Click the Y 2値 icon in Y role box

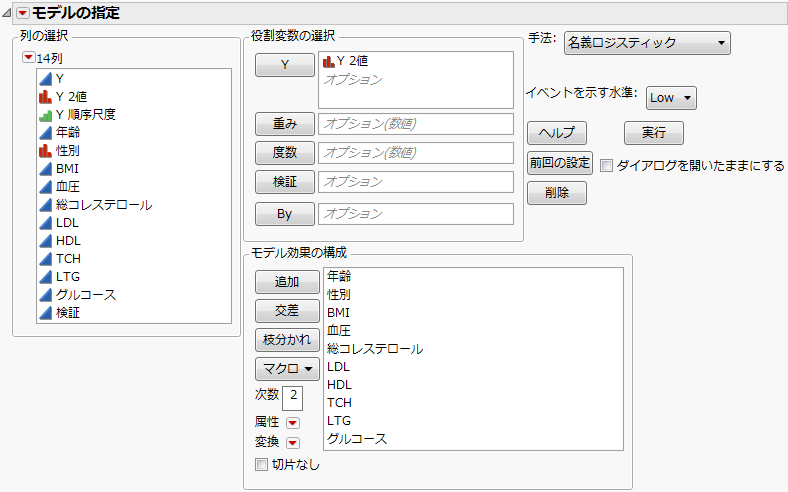(x=325, y=62)
